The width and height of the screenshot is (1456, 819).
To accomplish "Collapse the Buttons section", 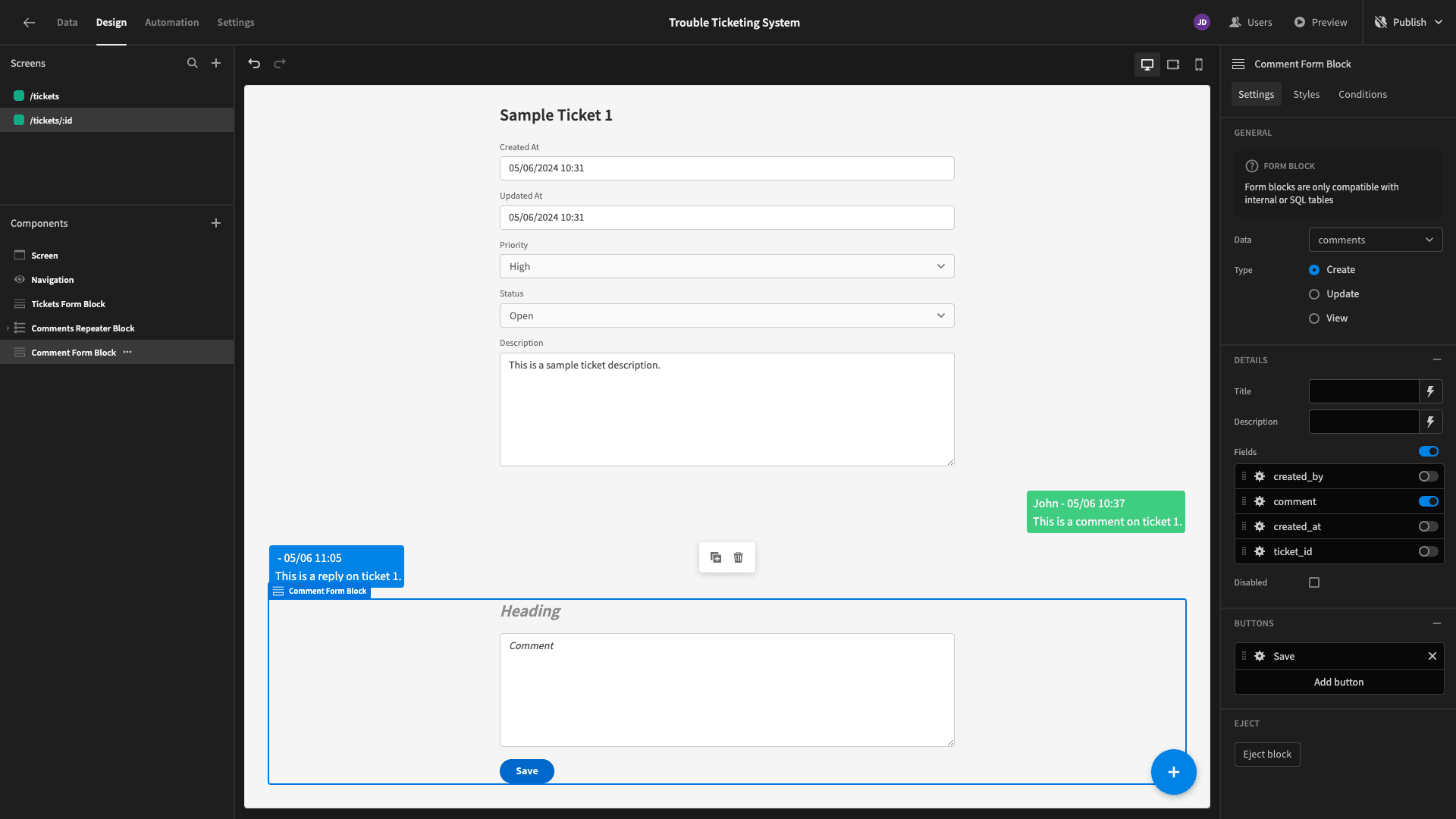I will 1437,623.
